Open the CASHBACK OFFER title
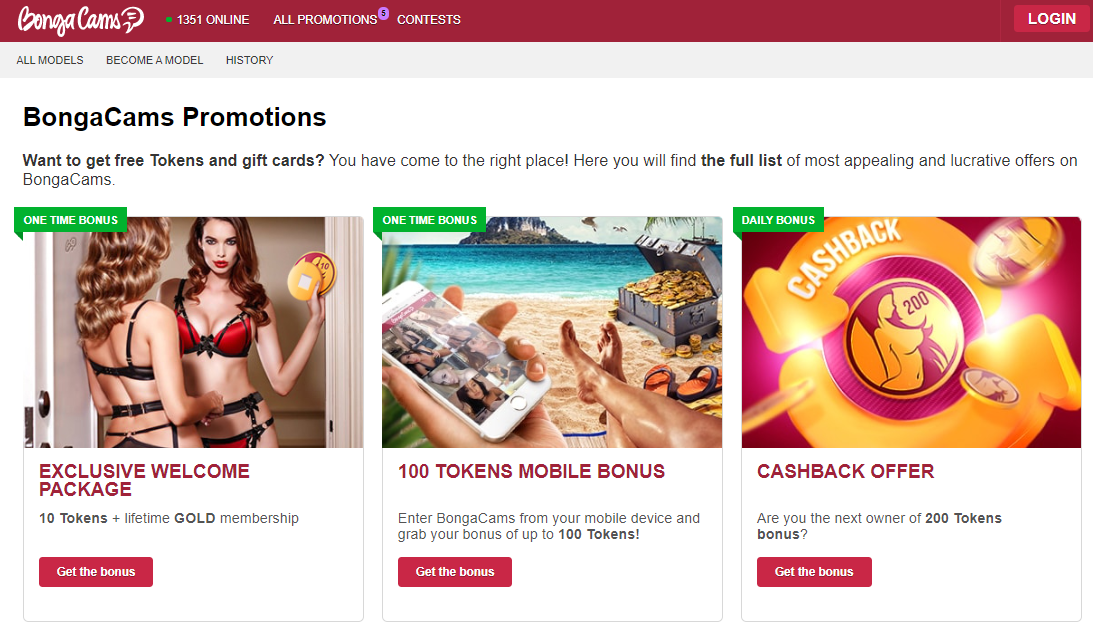 pos(846,471)
